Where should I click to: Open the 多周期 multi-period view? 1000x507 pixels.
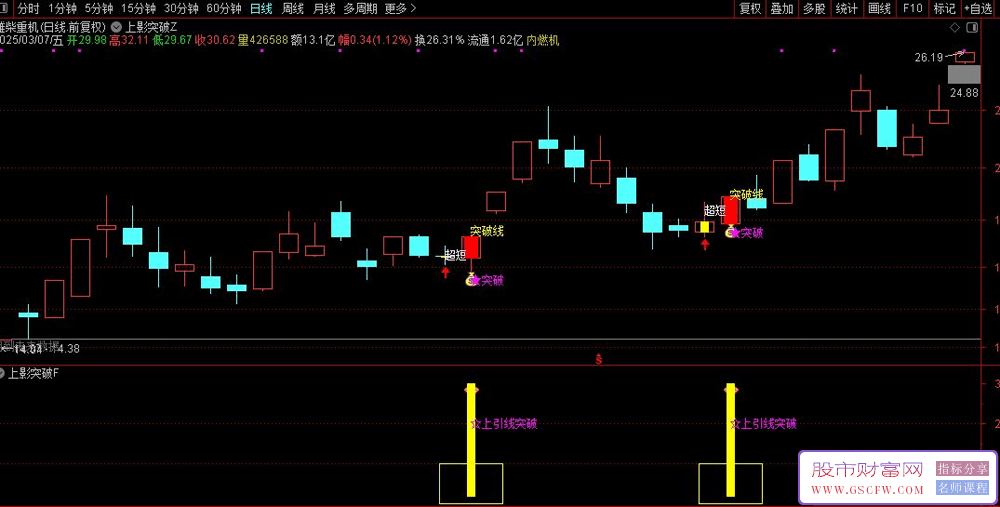tap(360, 8)
